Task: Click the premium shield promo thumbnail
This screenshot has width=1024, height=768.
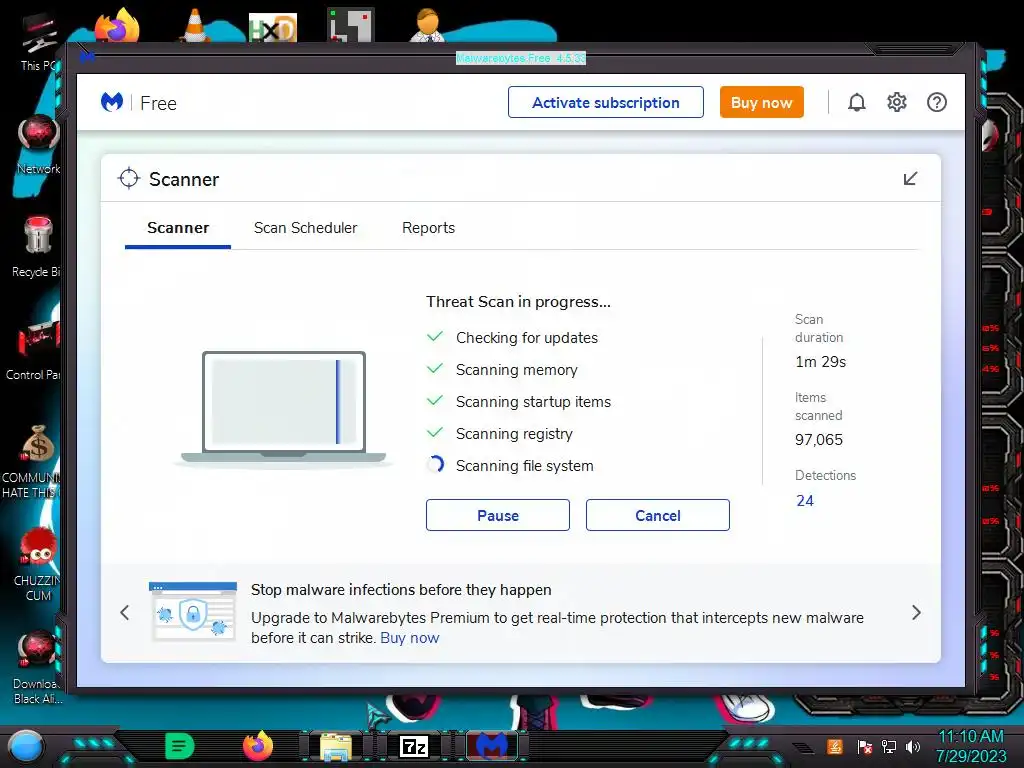Action: pos(193,612)
